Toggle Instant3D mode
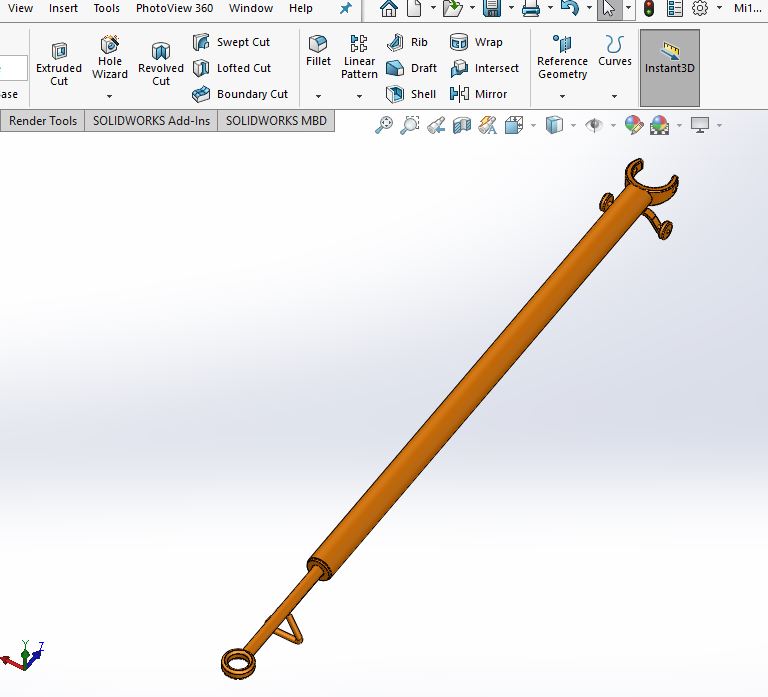 670,68
